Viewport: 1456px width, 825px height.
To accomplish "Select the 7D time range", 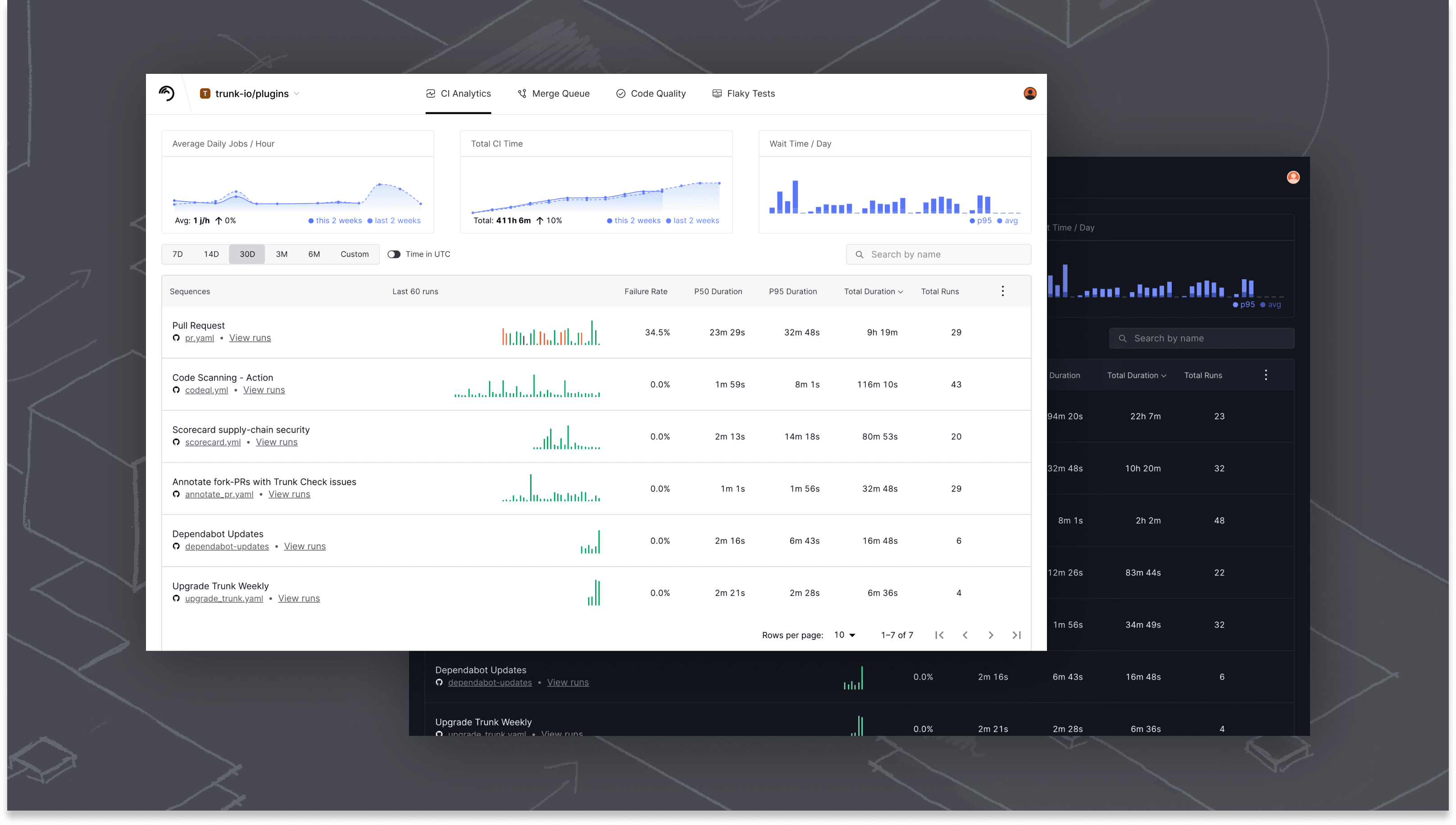I will coord(177,254).
